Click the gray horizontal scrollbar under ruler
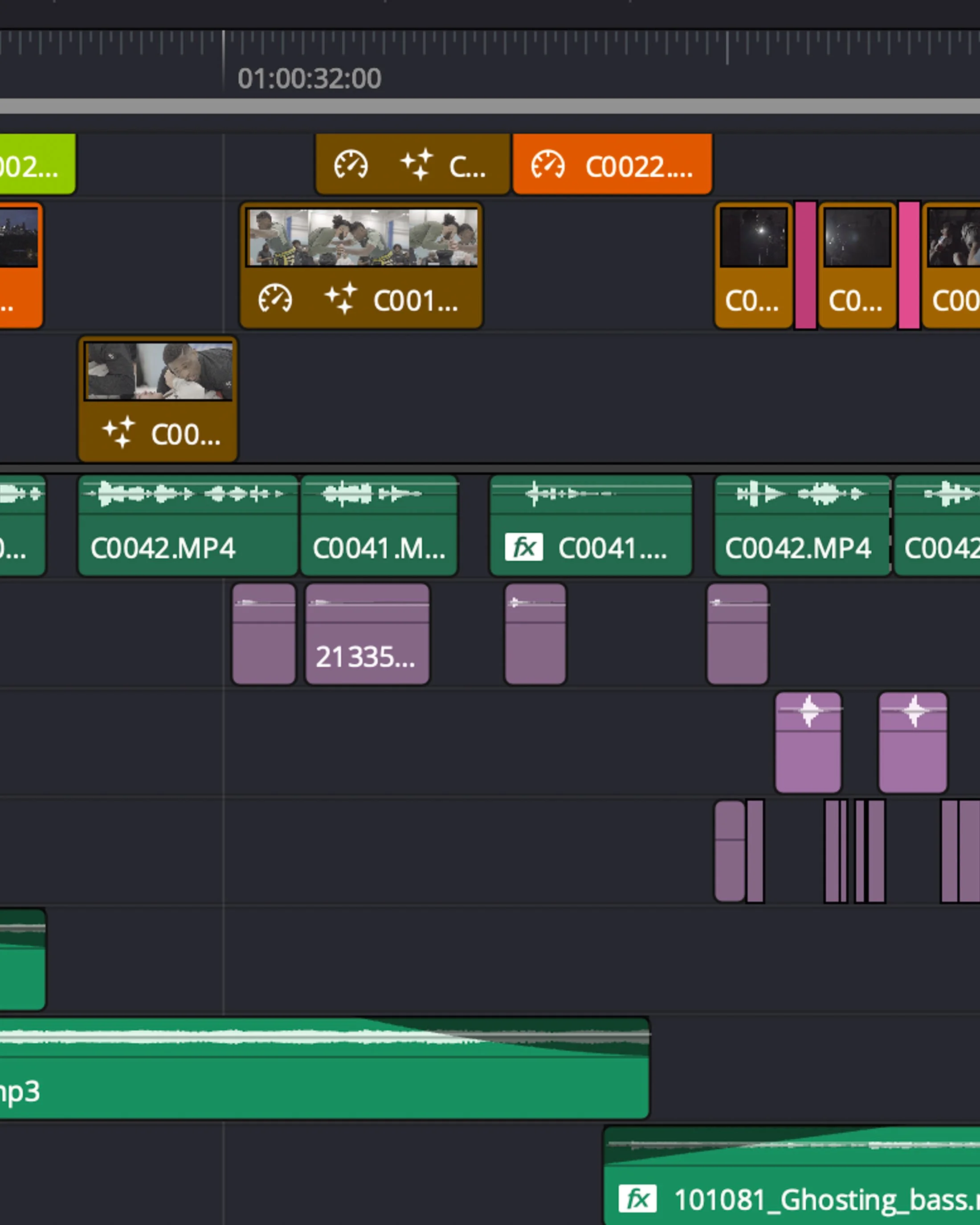 click(x=489, y=106)
